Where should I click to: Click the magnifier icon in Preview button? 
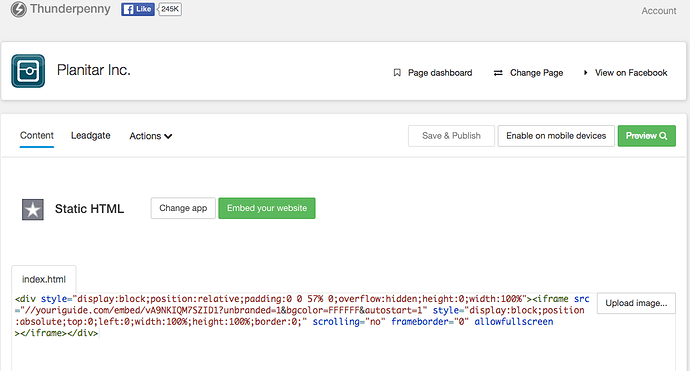coord(663,136)
